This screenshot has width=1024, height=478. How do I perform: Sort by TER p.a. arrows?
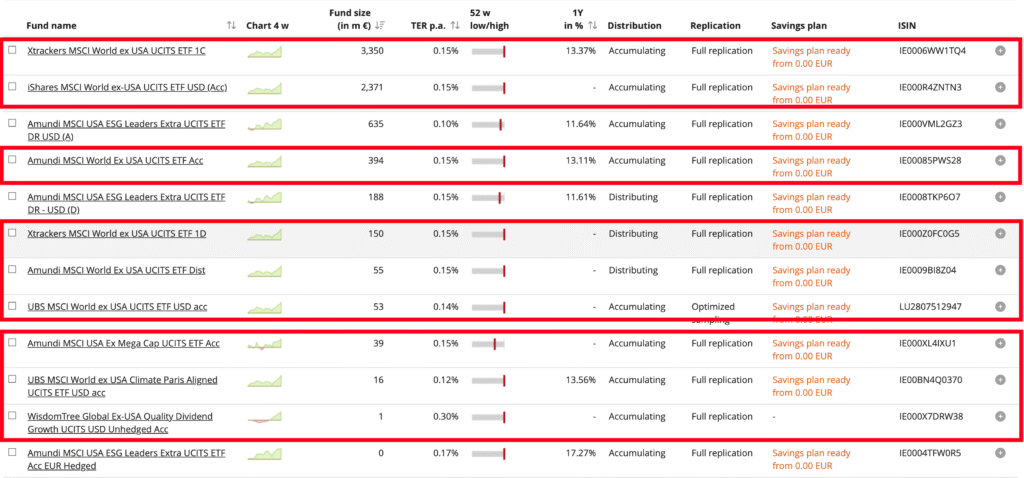457,25
